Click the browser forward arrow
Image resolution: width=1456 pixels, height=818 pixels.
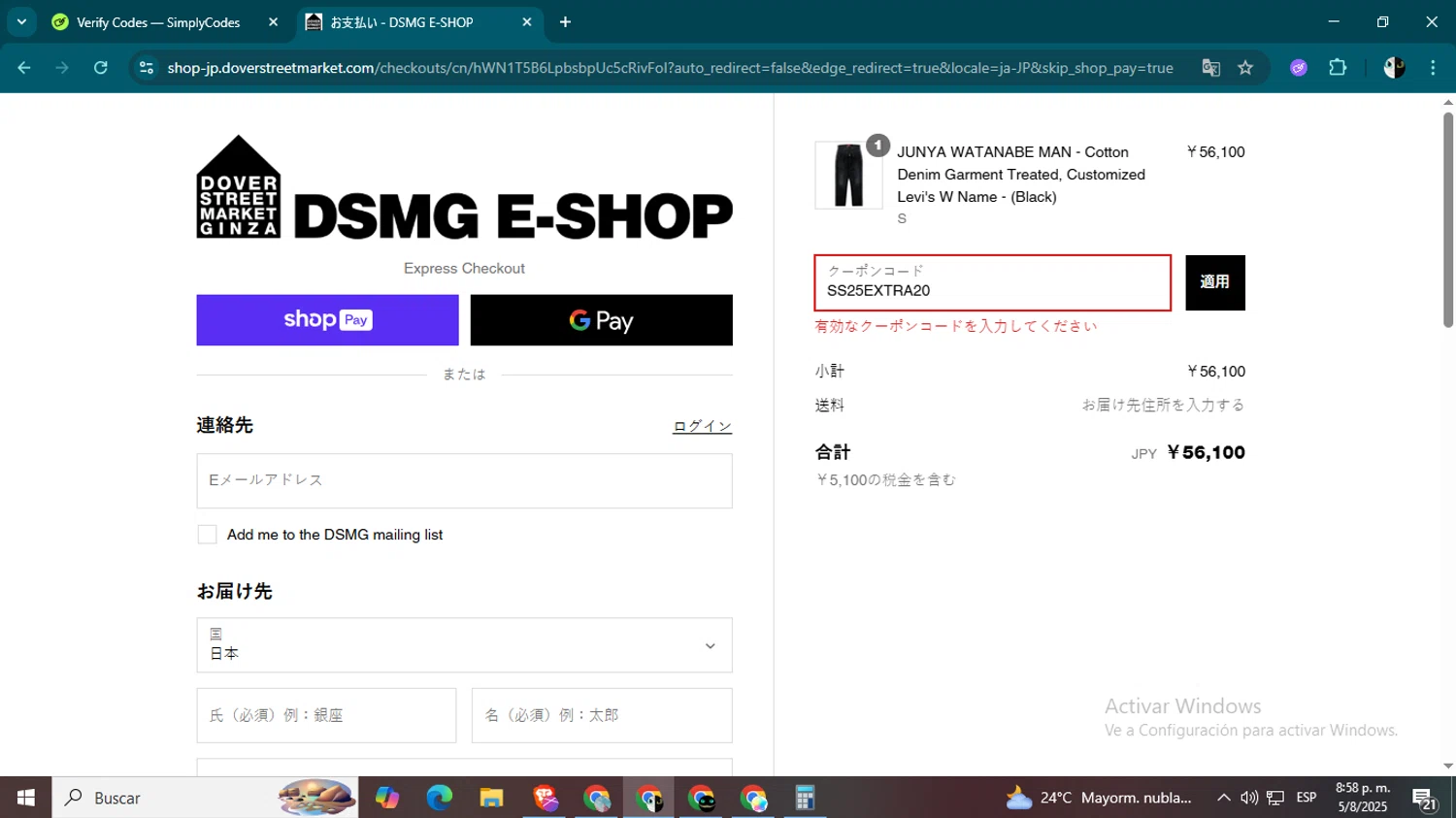click(62, 68)
